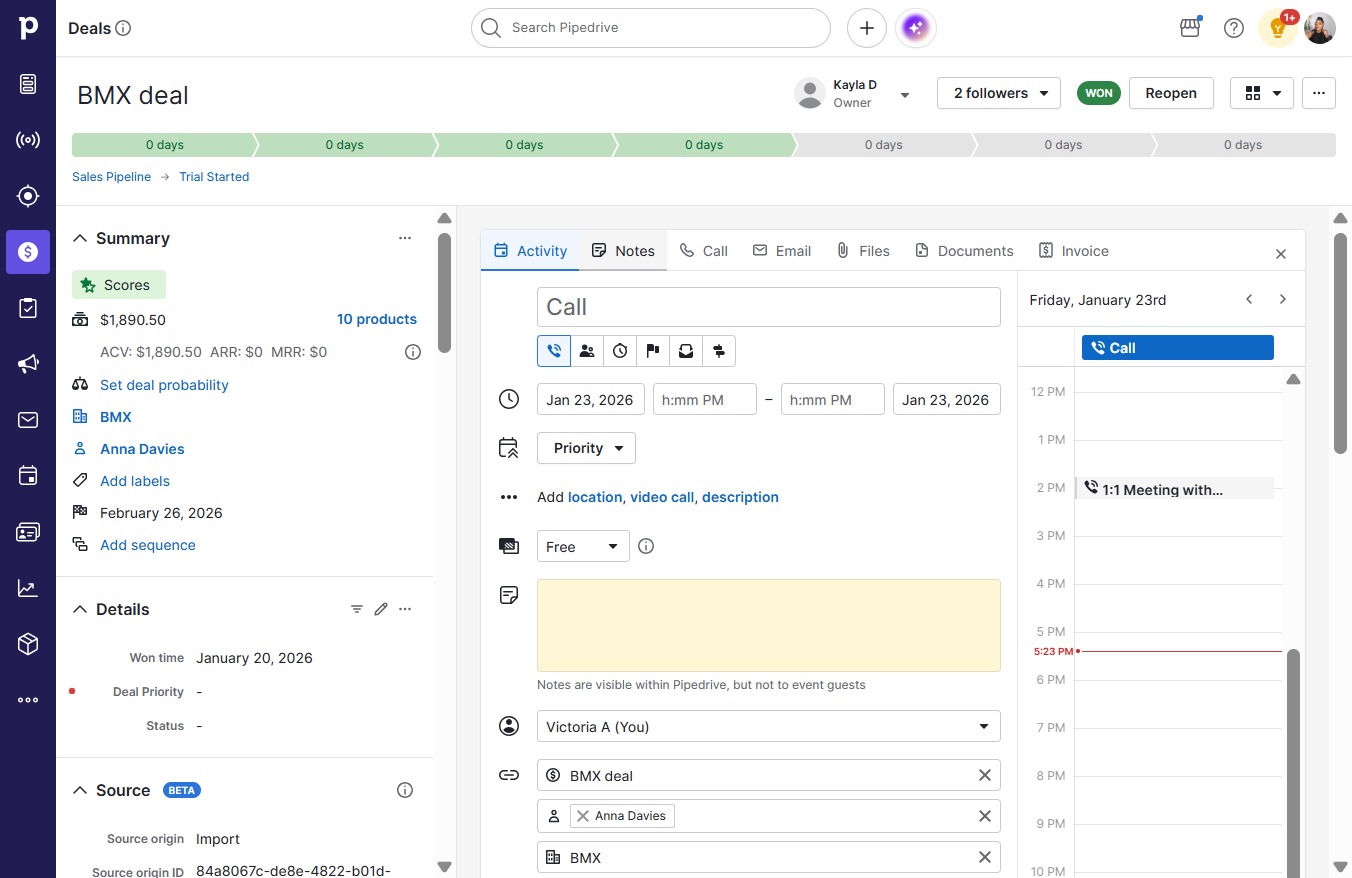1352x878 pixels.
Task: Open the Marketplace store icon
Action: [1190, 28]
